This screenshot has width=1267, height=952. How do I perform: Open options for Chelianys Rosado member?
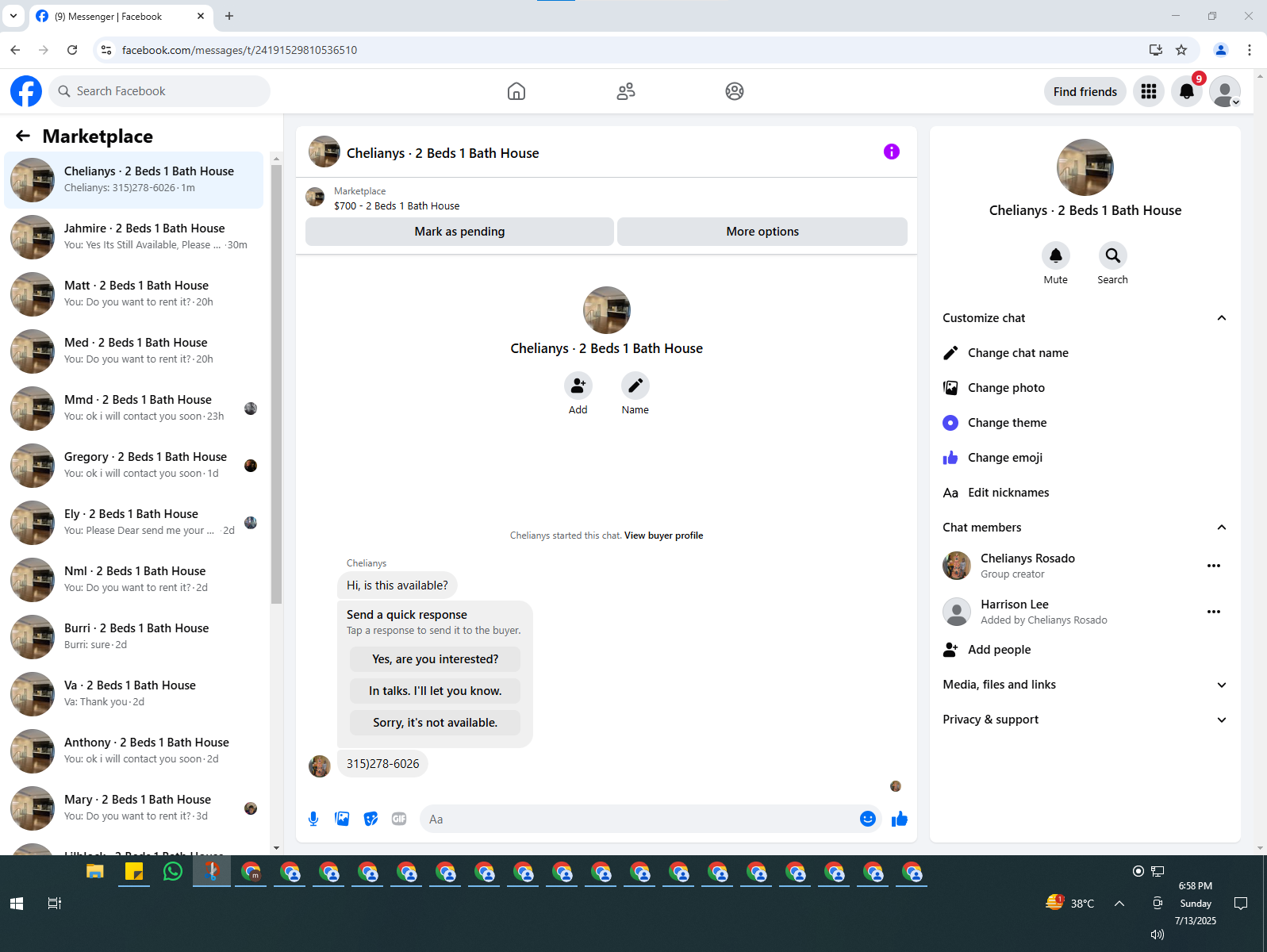click(1214, 566)
